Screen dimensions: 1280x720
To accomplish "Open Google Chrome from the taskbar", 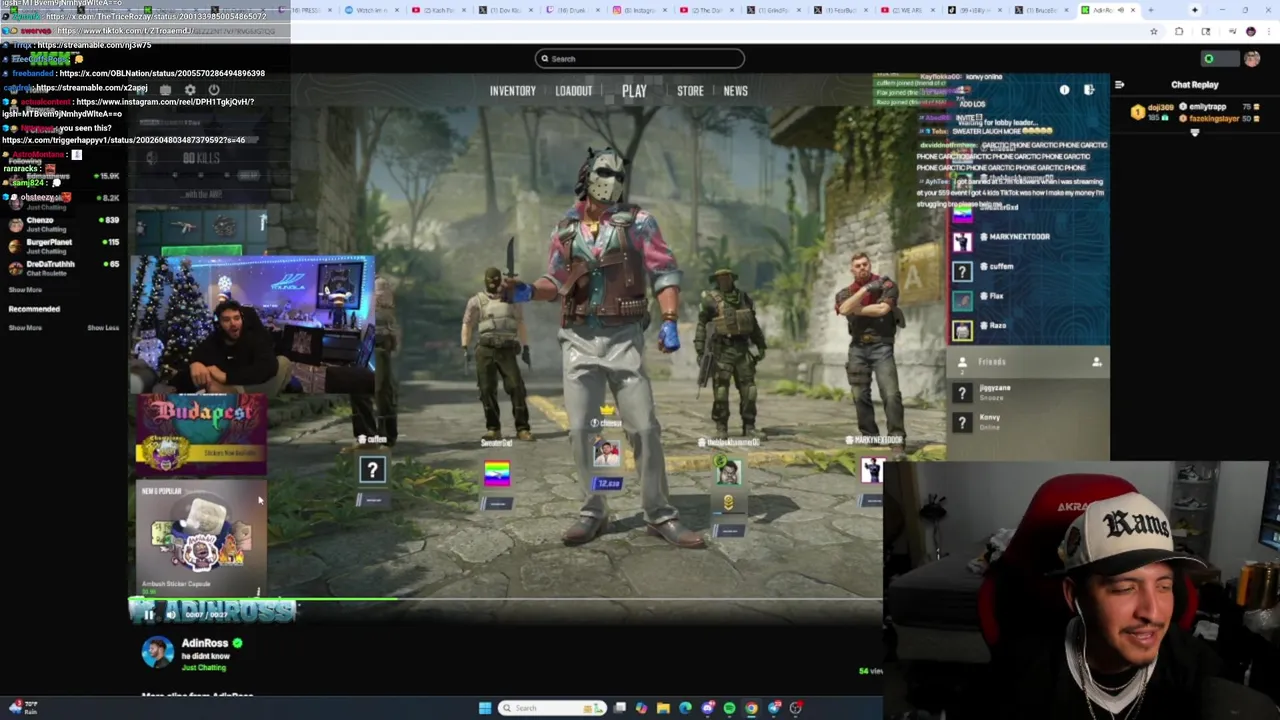I will 752,708.
